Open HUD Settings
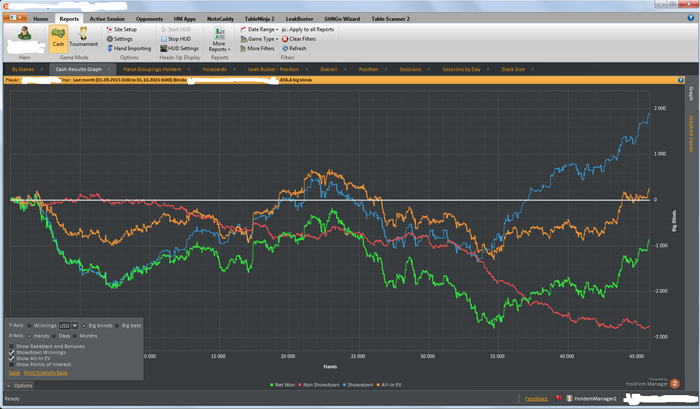Viewport: 700px width, 409px height. (x=179, y=48)
